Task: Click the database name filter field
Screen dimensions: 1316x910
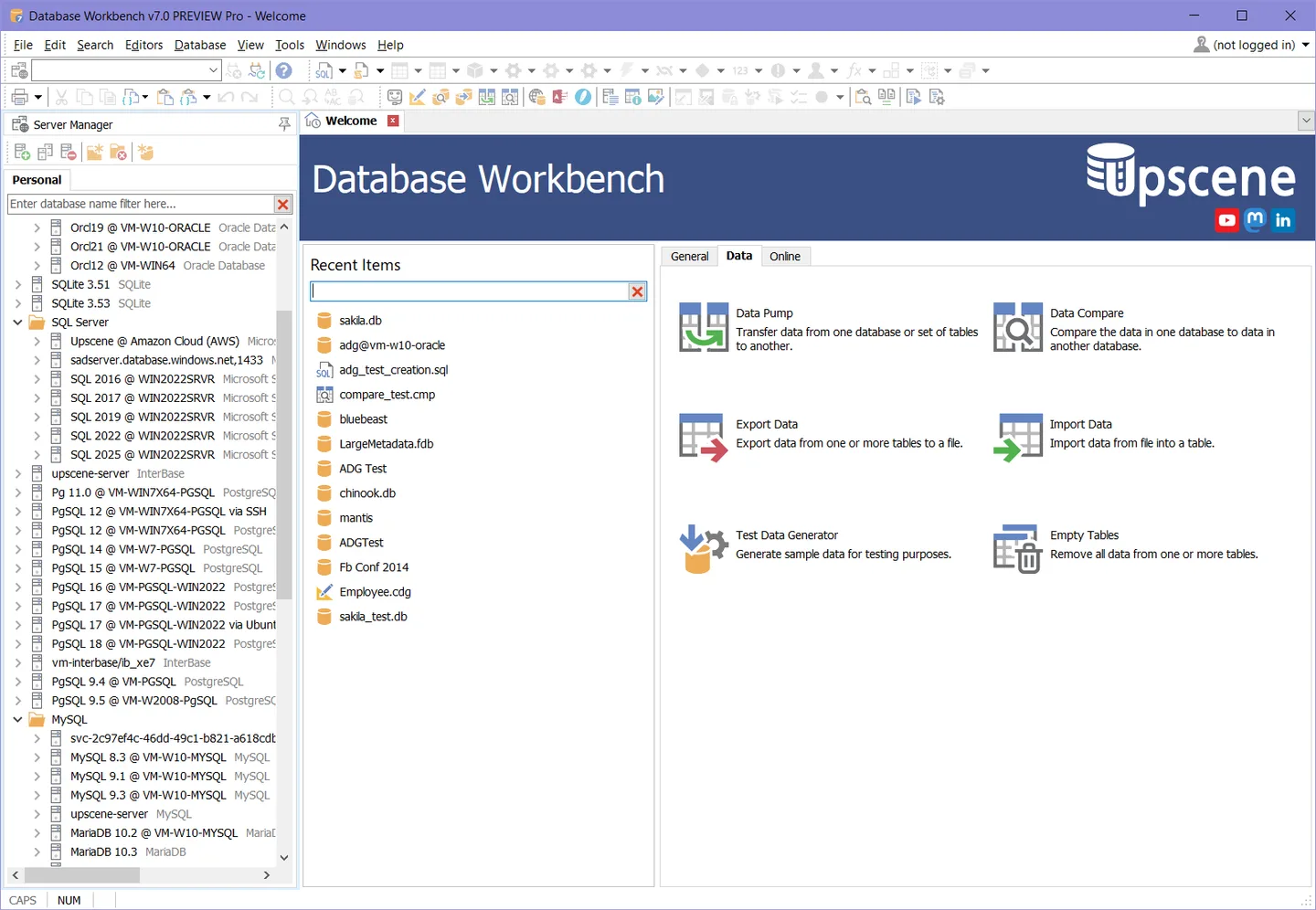Action: (141, 204)
